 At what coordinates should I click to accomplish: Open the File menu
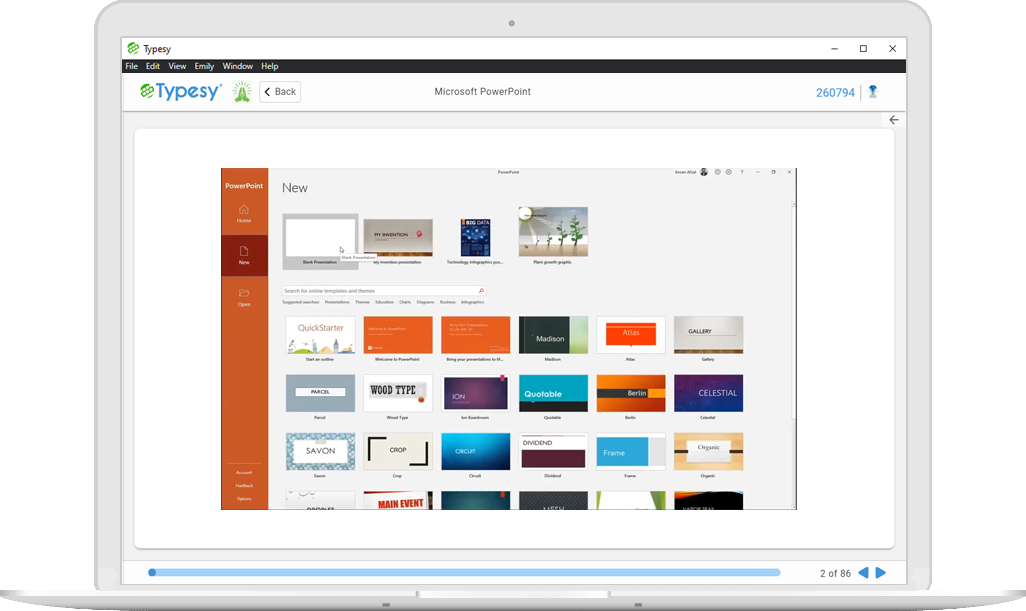[132, 66]
